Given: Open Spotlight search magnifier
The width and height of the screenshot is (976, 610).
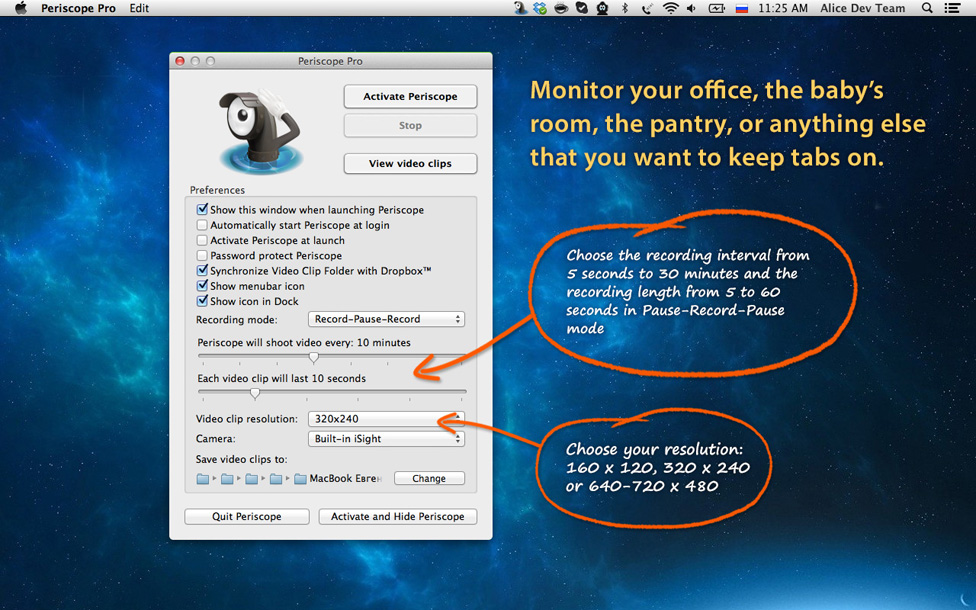Looking at the screenshot, I should (927, 8).
